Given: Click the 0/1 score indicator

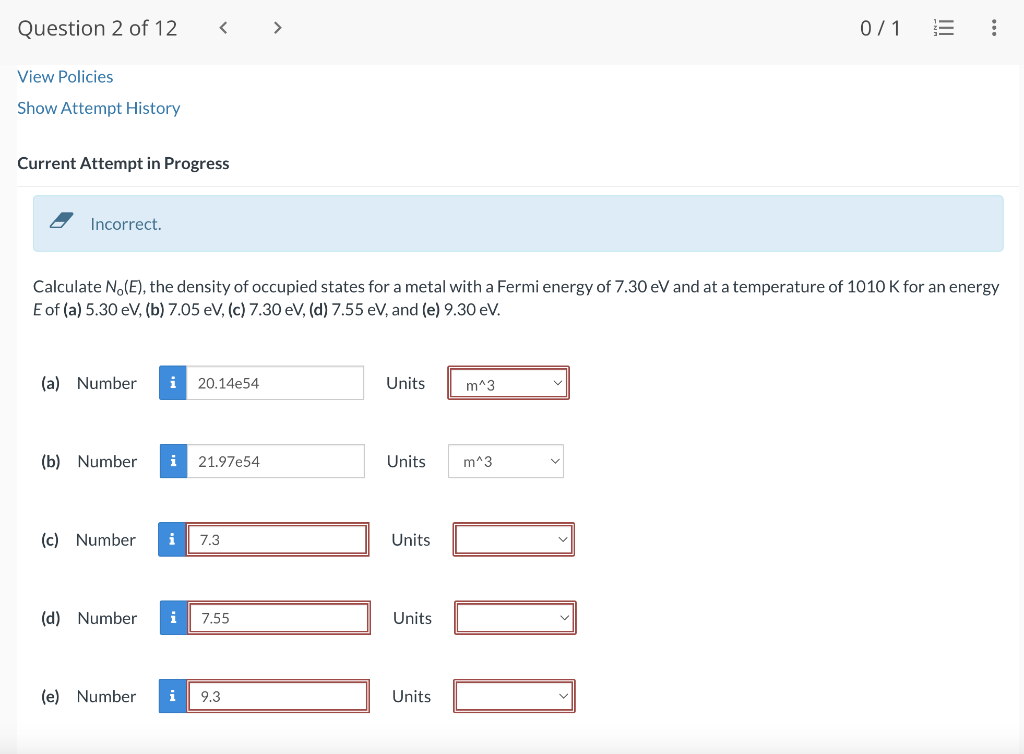Looking at the screenshot, I should point(879,28).
